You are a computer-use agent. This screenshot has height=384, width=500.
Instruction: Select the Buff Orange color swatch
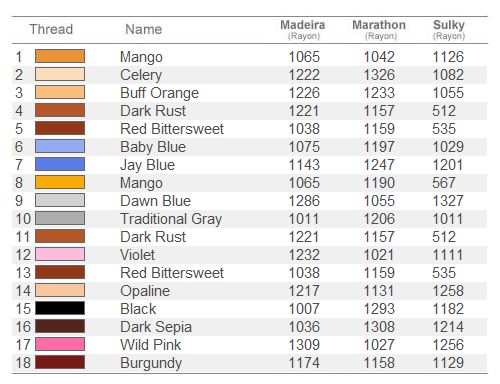coord(60,92)
